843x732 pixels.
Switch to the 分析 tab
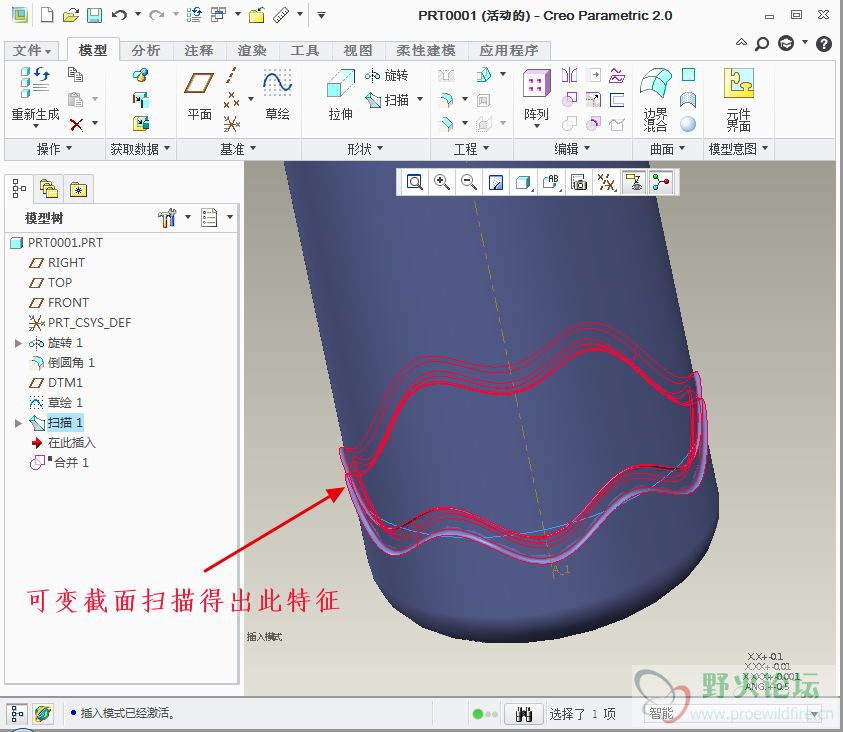click(x=146, y=51)
